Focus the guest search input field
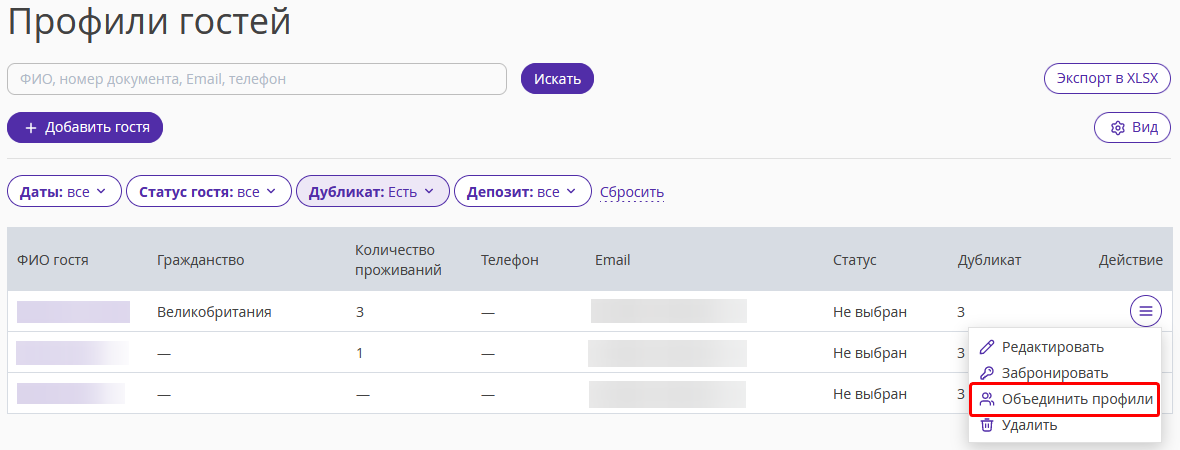This screenshot has height=450, width=1180. tap(257, 79)
